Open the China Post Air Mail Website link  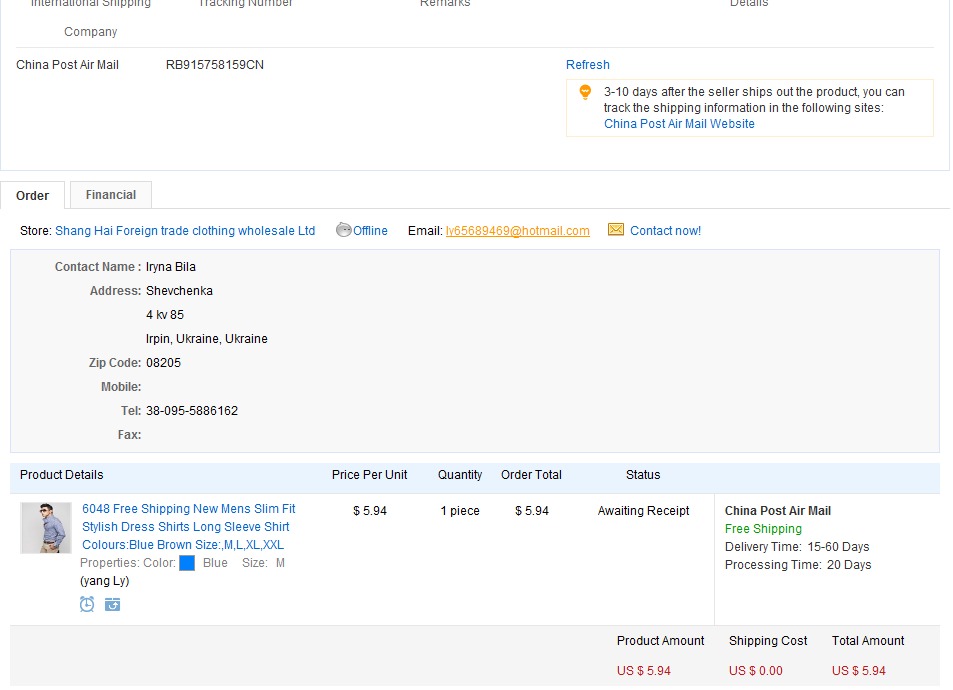pyautogui.click(x=679, y=124)
